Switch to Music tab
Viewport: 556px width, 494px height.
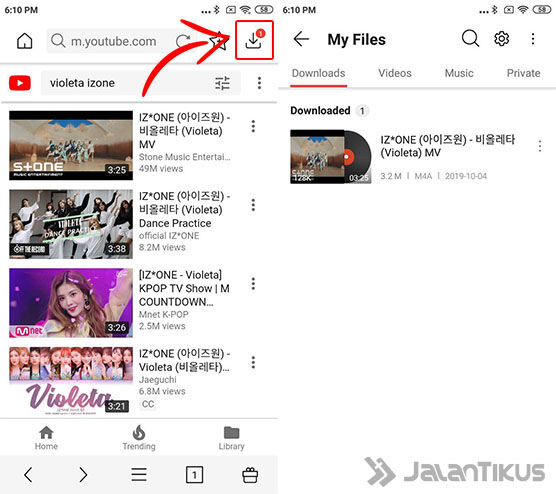coord(459,73)
